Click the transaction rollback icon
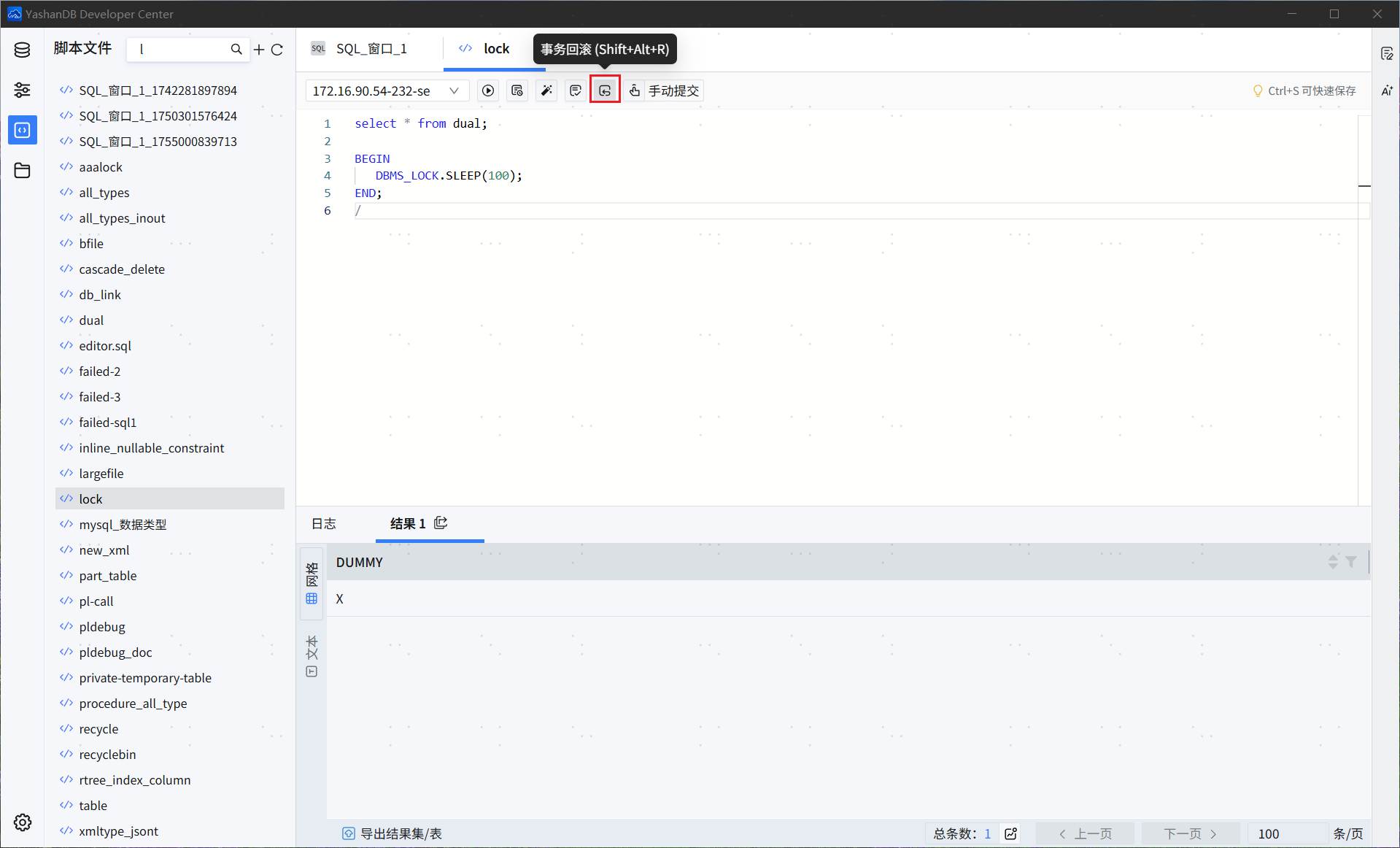1400x848 pixels. [x=605, y=90]
